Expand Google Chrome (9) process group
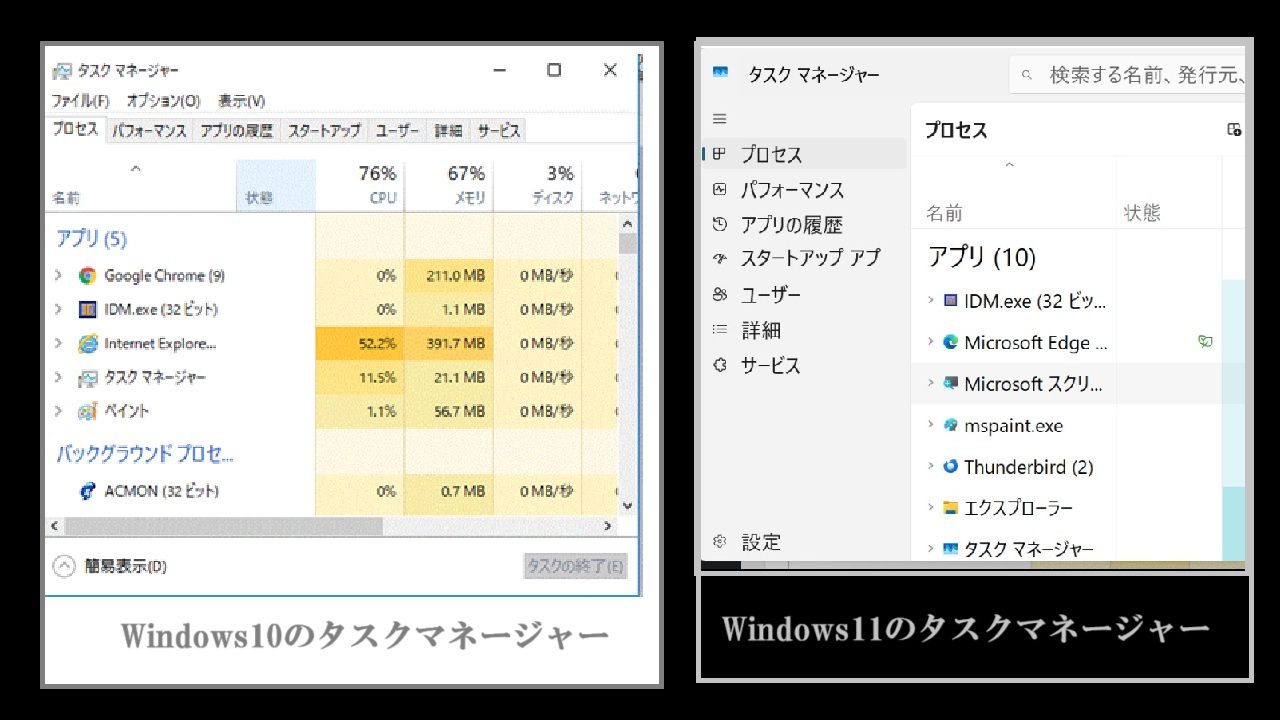This screenshot has width=1280, height=720. click(x=58, y=276)
